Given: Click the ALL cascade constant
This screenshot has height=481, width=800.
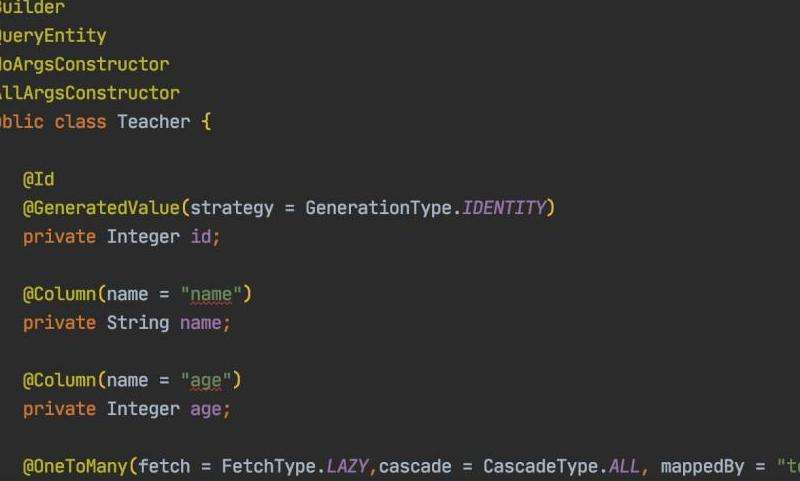Looking at the screenshot, I should point(624,467).
